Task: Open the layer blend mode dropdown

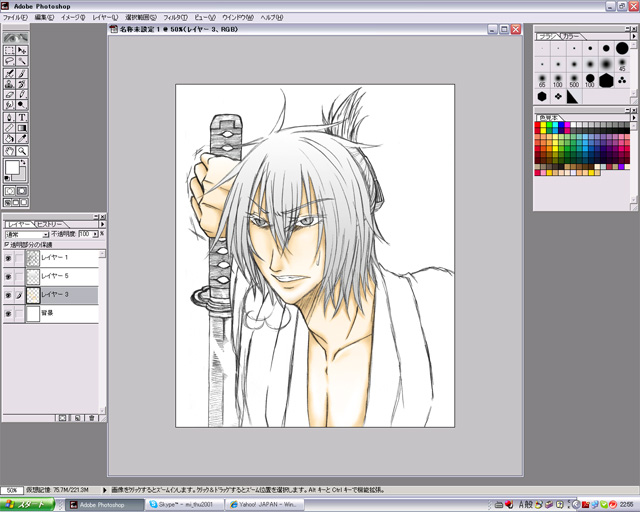Action: point(45,234)
